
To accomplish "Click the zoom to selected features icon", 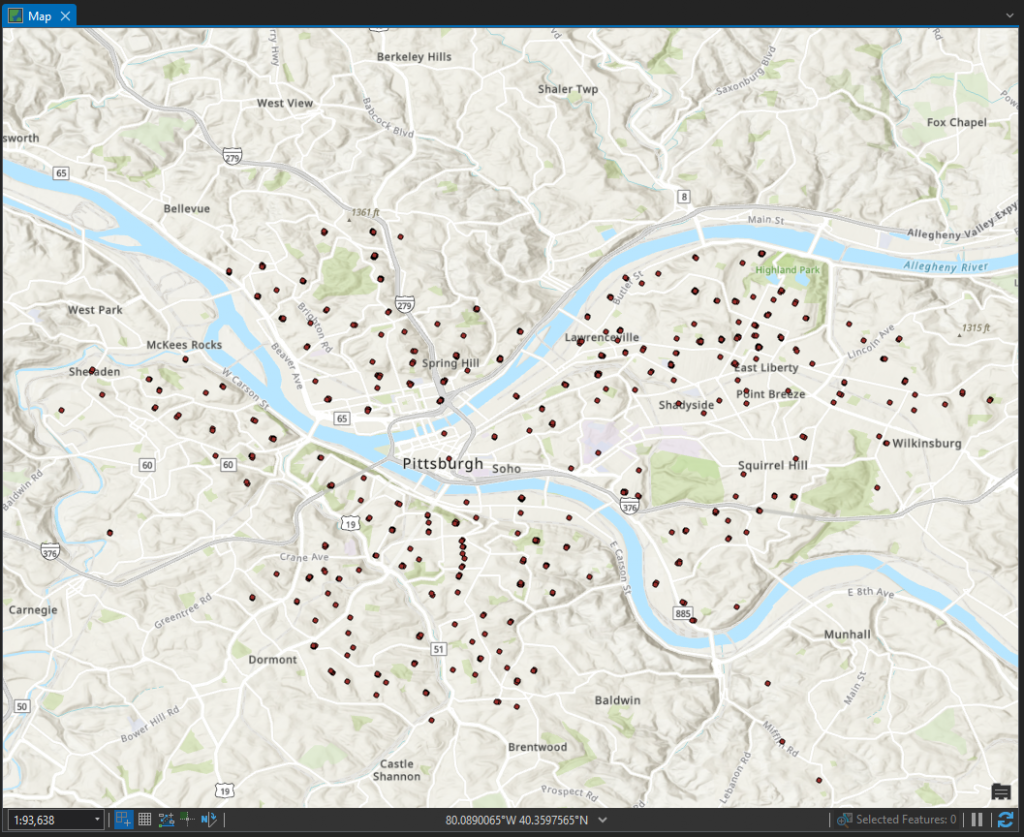I will [844, 820].
